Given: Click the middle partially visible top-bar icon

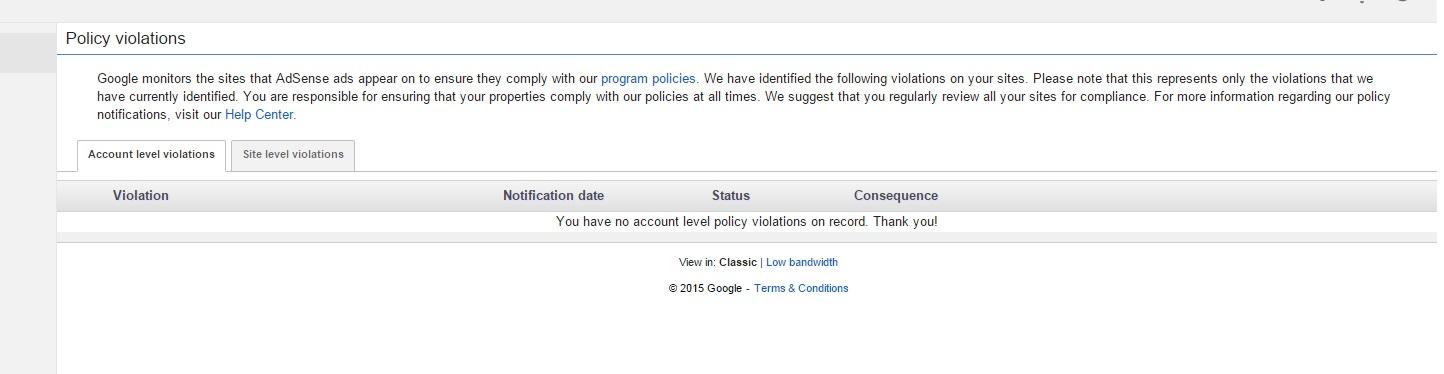Looking at the screenshot, I should point(1361,2).
